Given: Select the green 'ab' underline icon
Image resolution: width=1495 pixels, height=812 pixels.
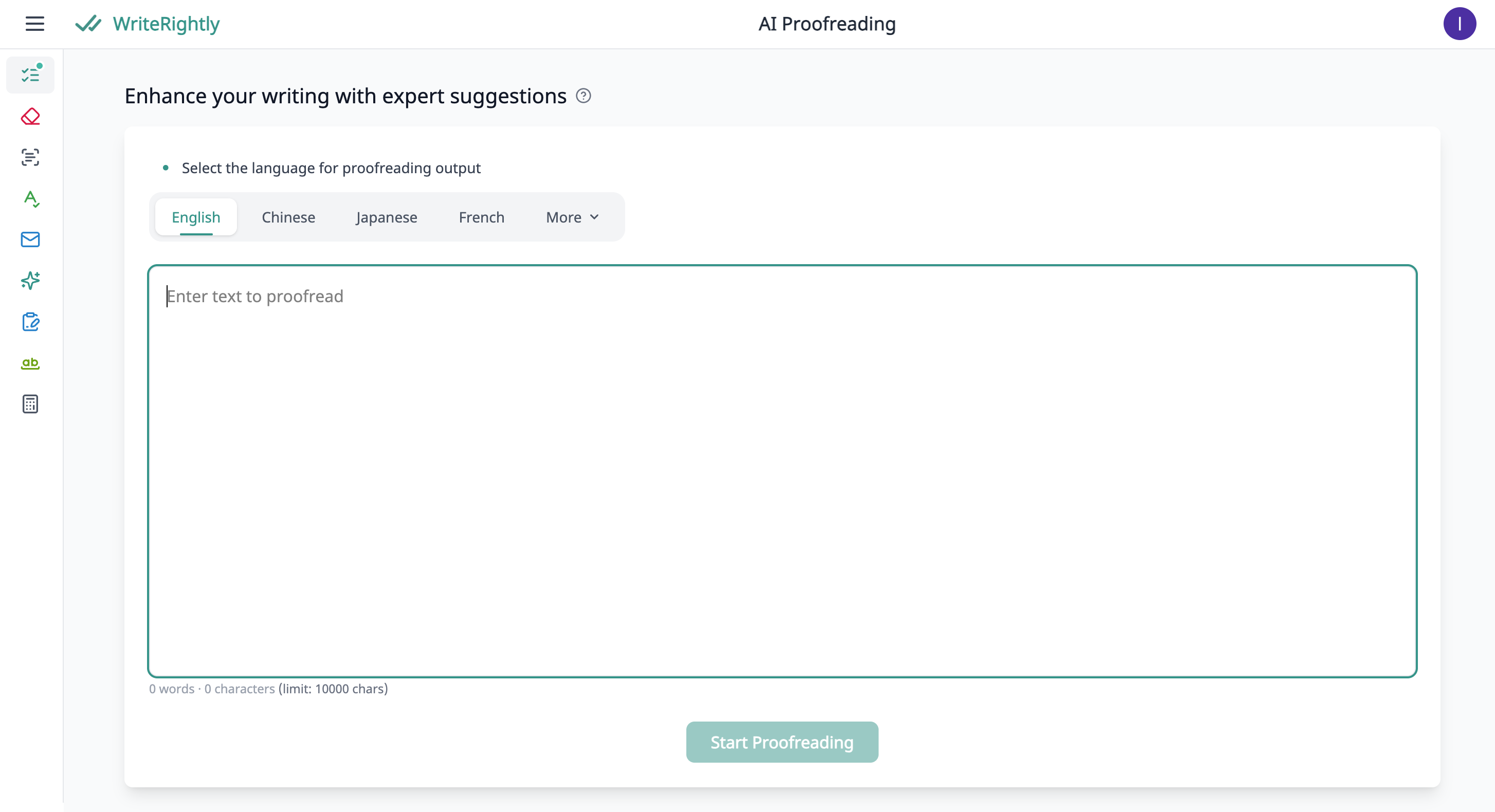Looking at the screenshot, I should pos(30,363).
